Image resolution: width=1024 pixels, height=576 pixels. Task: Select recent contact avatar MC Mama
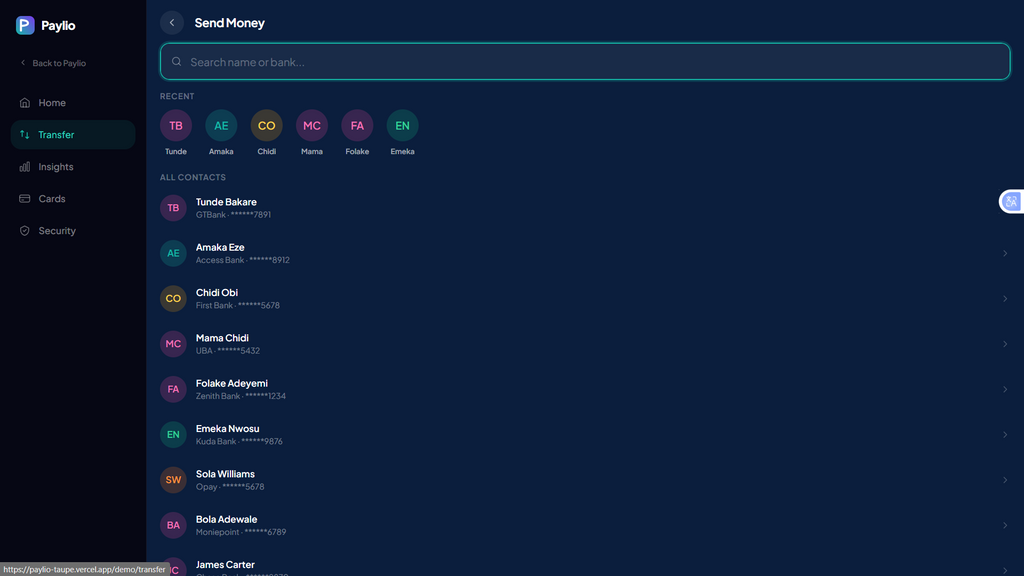coord(312,125)
